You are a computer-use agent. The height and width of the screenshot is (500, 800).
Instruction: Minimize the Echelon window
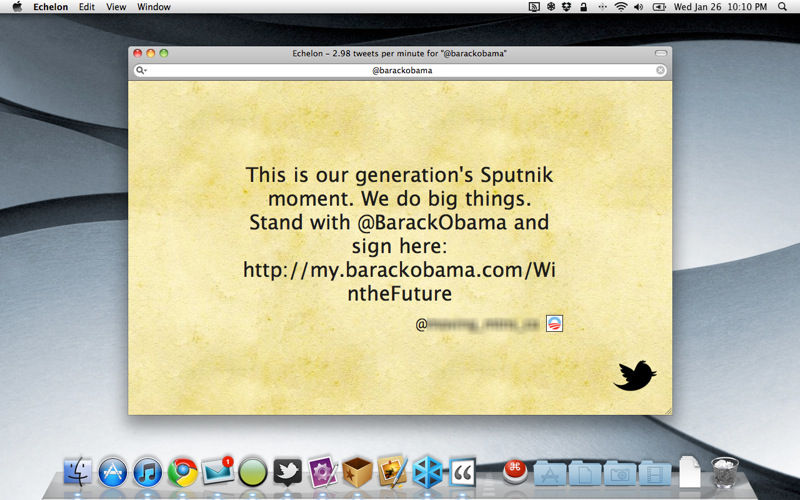tap(151, 53)
